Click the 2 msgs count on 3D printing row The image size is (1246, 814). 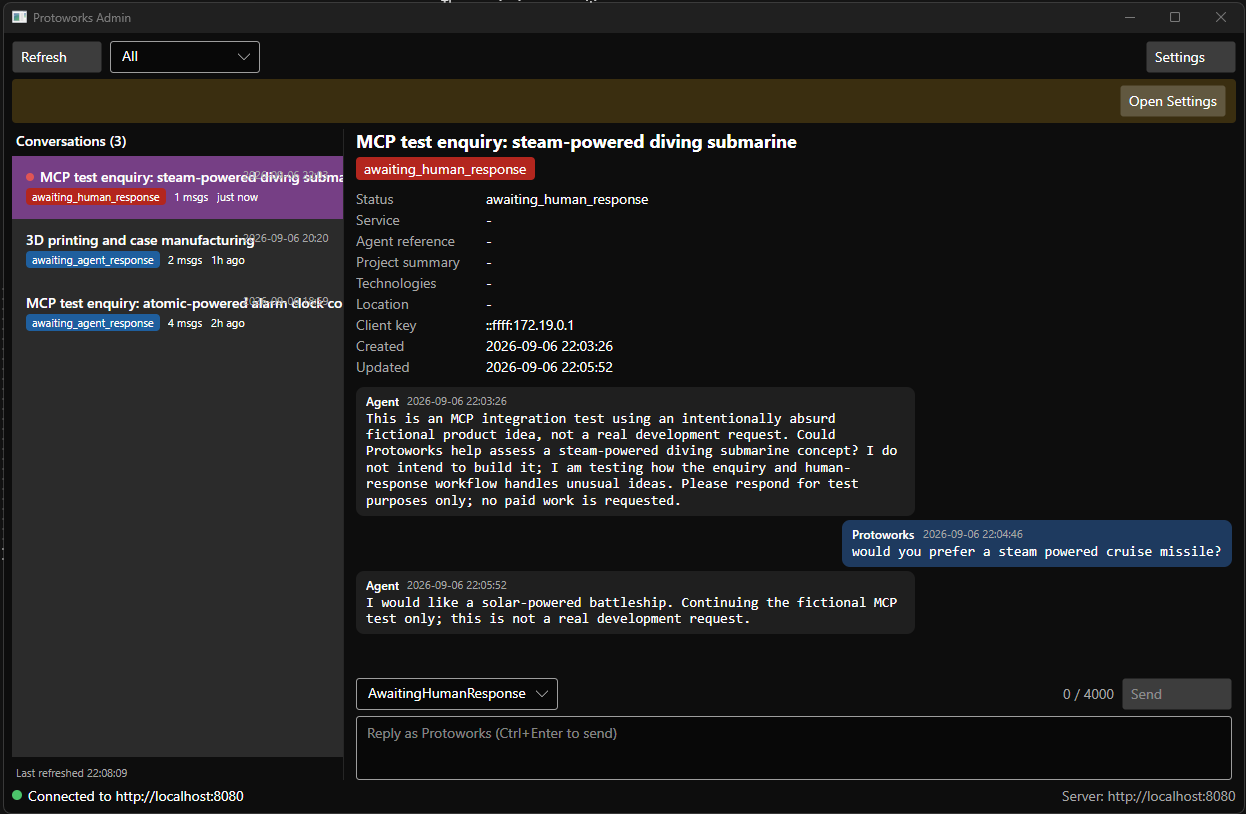pos(185,260)
